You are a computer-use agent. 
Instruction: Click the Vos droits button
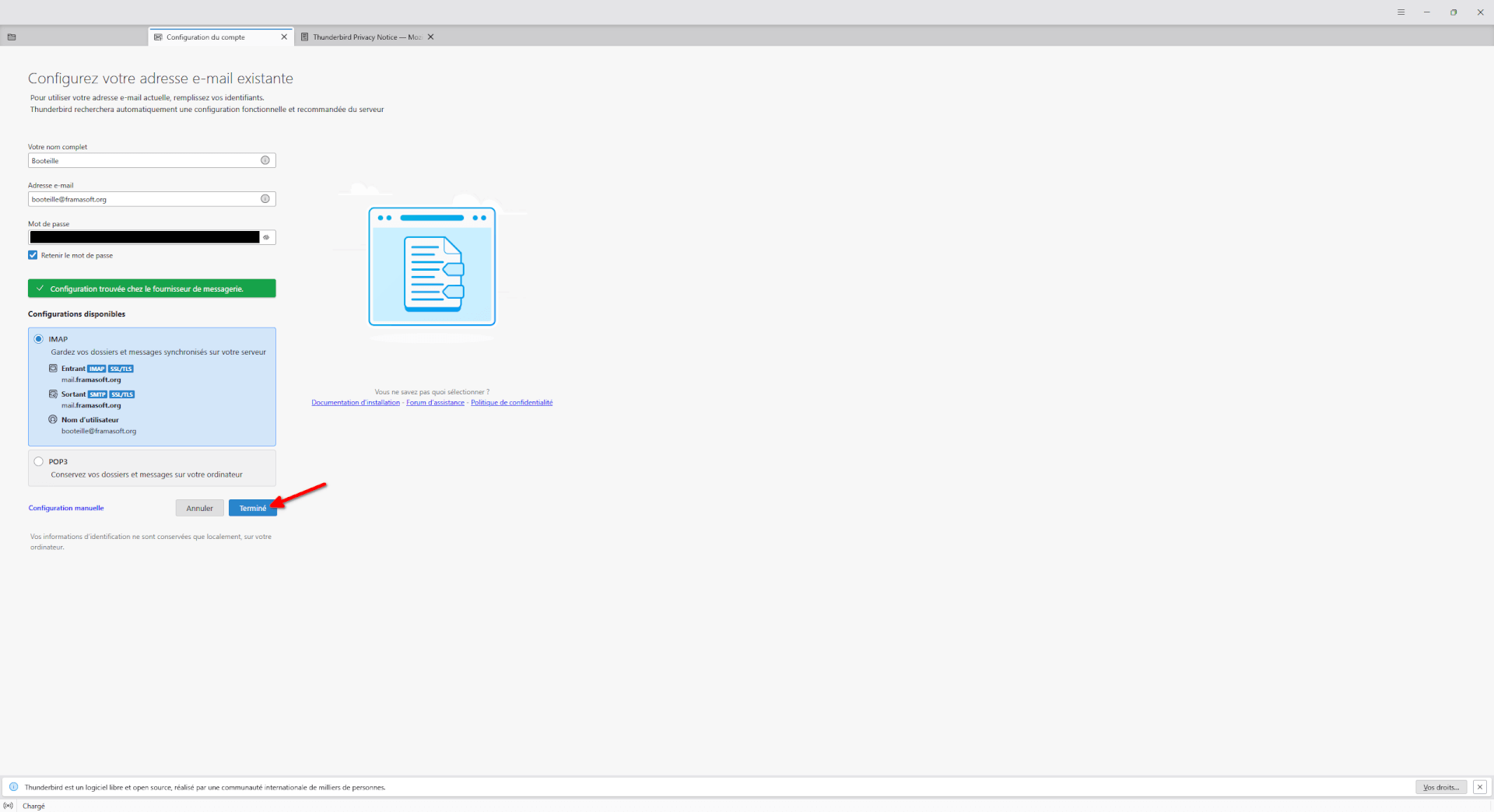pos(1440,787)
